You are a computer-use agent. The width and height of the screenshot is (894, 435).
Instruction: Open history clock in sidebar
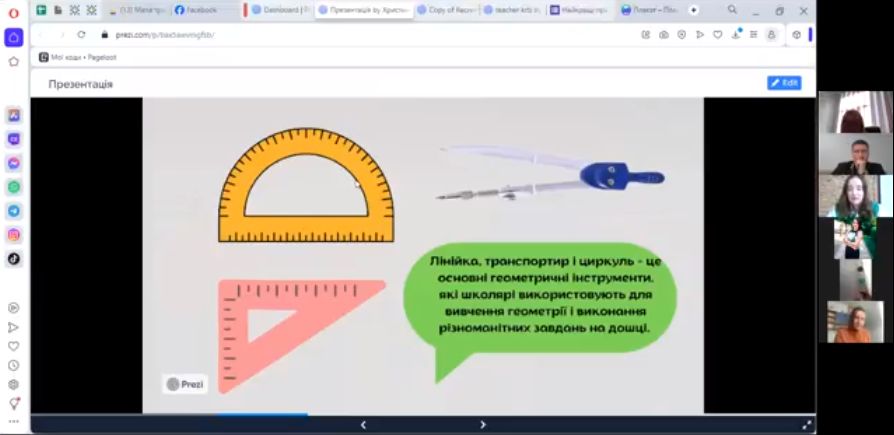pyautogui.click(x=14, y=365)
